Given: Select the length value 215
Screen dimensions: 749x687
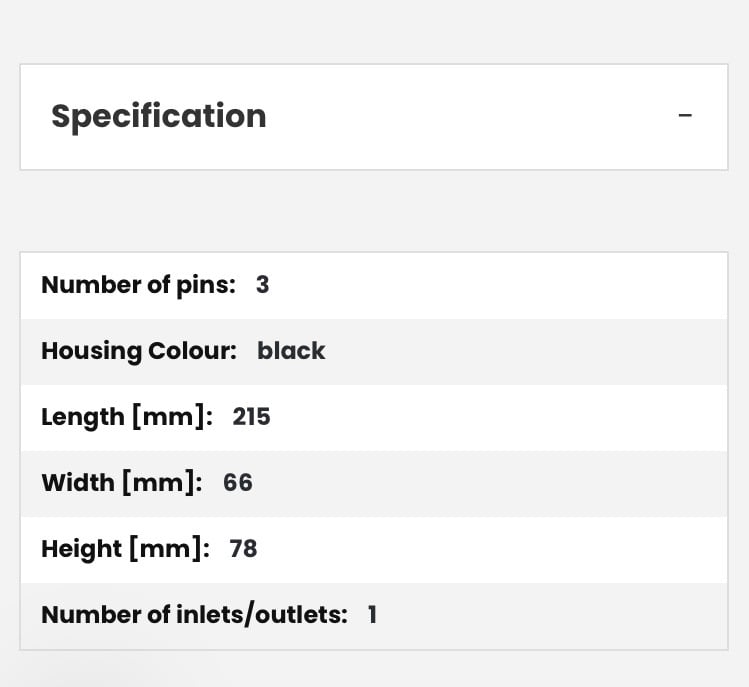Looking at the screenshot, I should (x=251, y=416).
